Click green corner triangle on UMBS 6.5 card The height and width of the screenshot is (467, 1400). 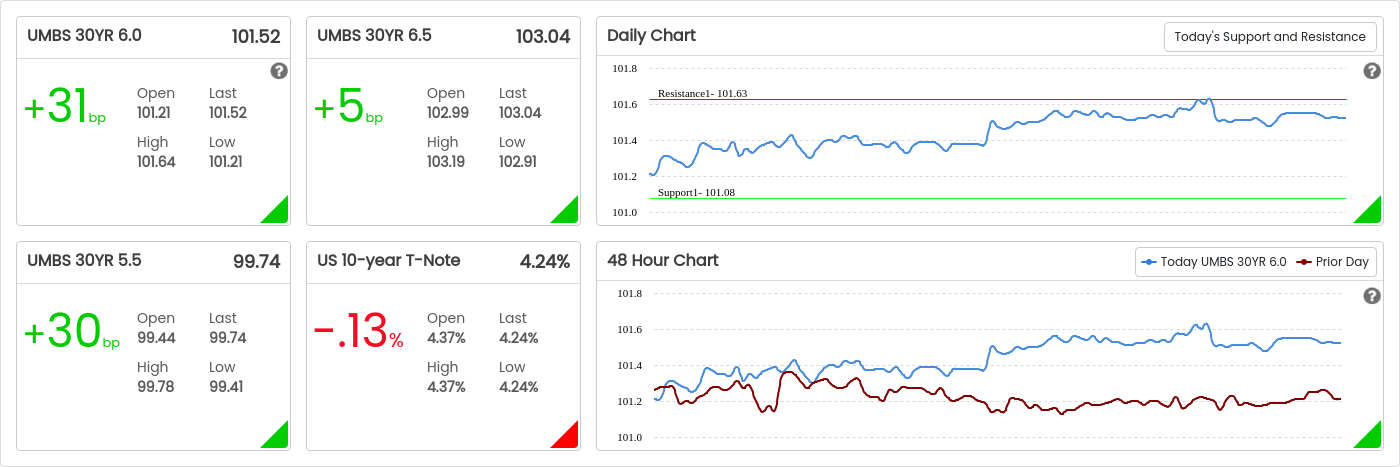[569, 214]
